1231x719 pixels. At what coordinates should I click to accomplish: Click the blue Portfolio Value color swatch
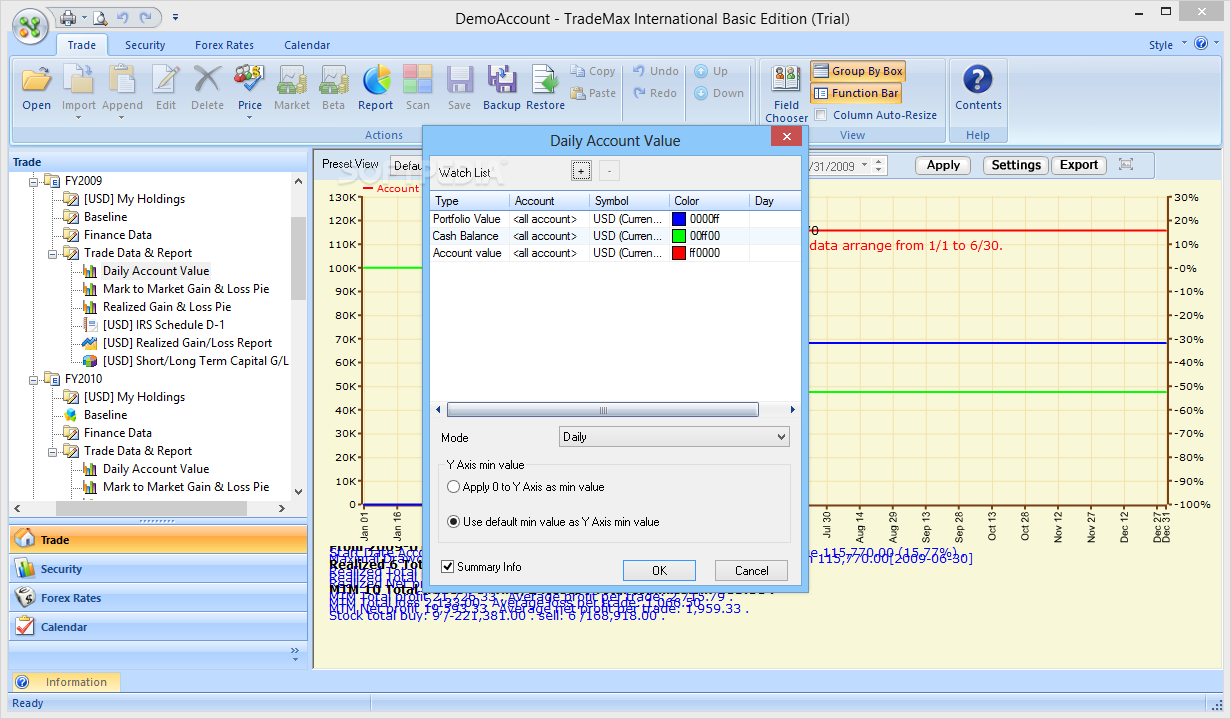tap(680, 219)
